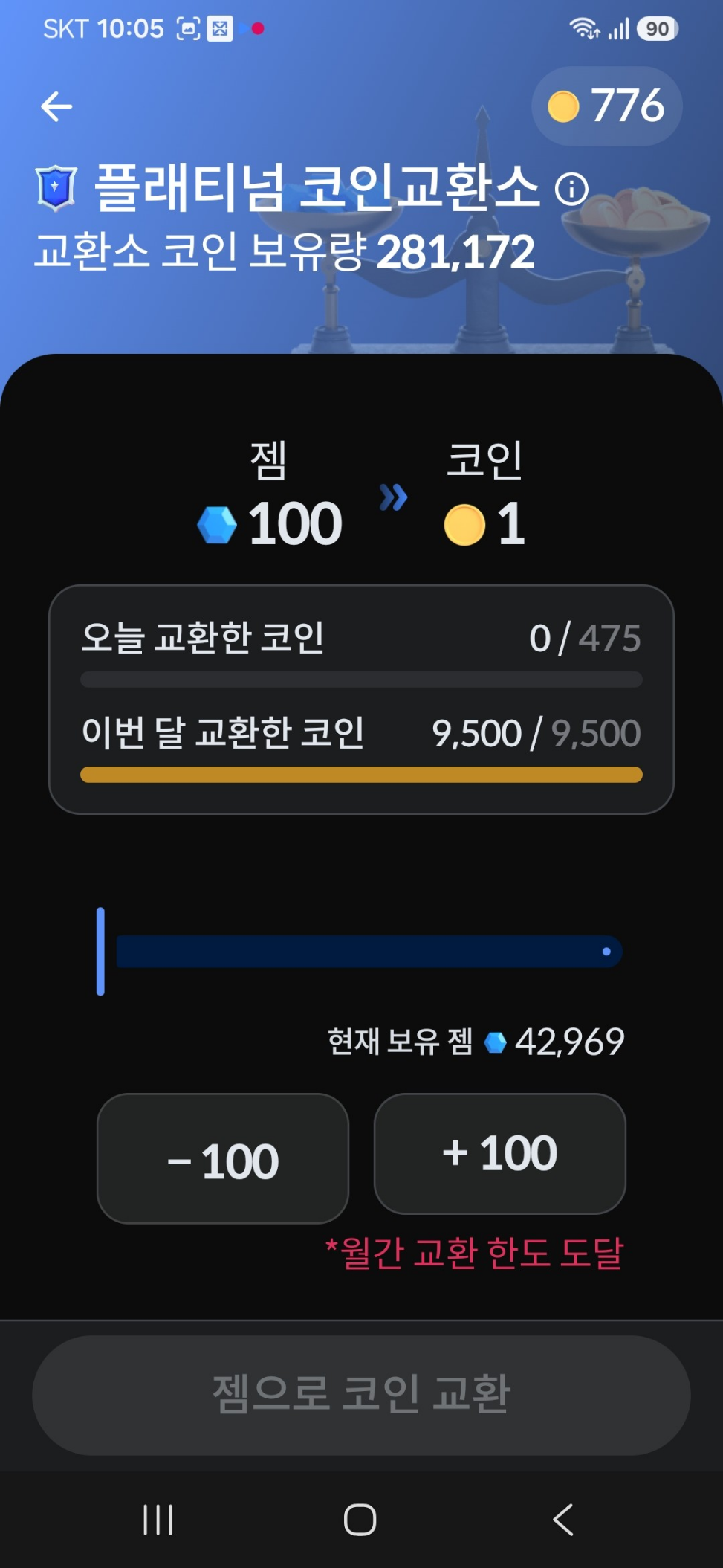723x1568 pixels.
Task: Tap the back arrow at top left
Action: tap(56, 106)
